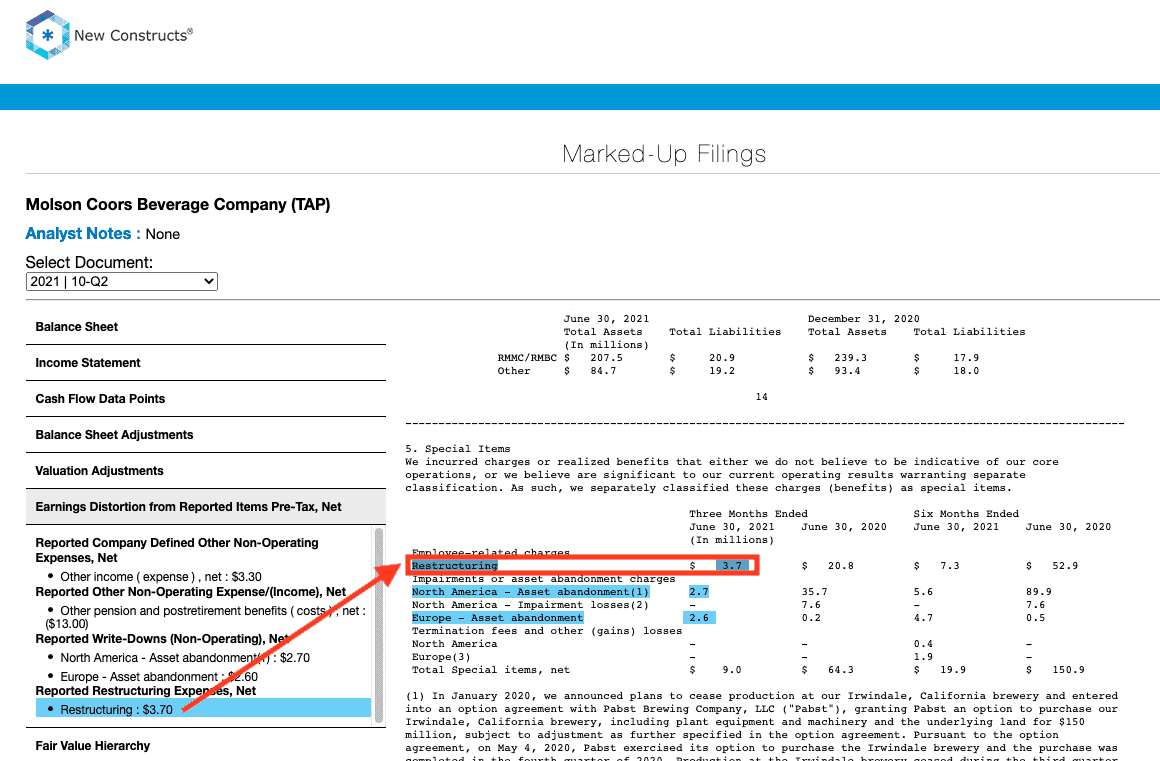Viewport: 1160px width, 761px height.
Task: Select the Other income (expense), net : $3.30 item
Action: point(161,577)
